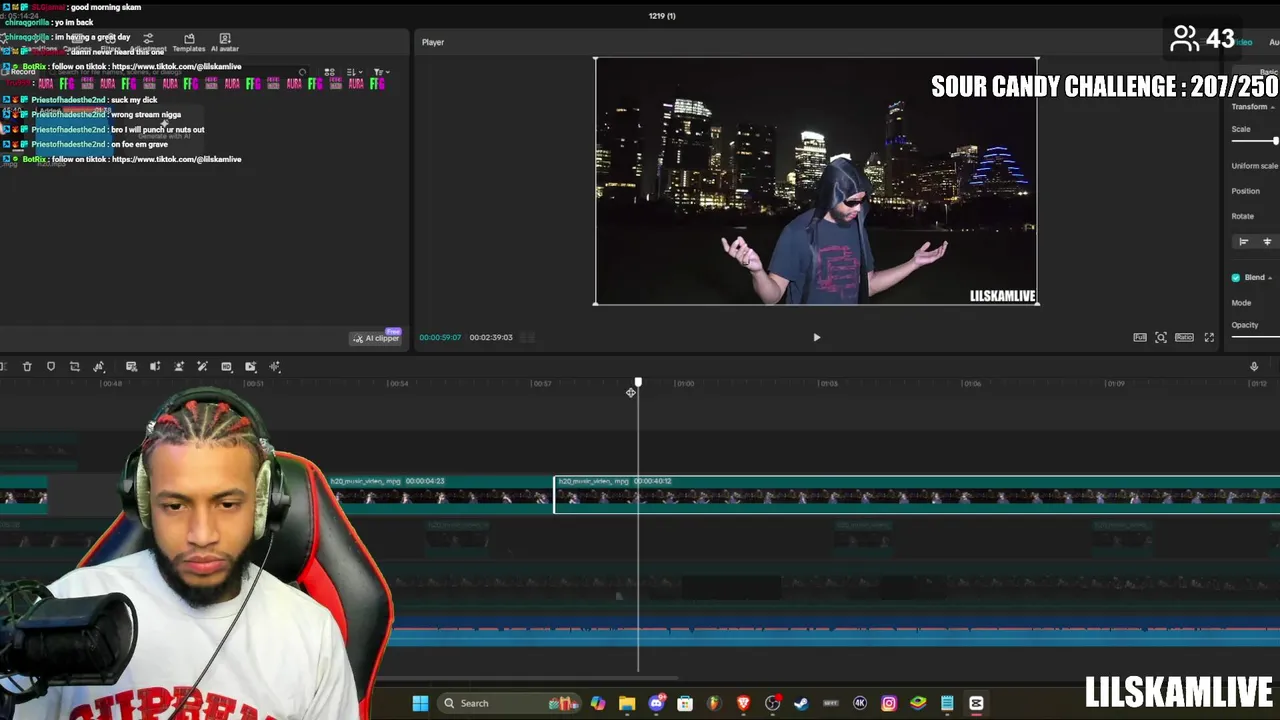Add a marker using the shield-shaped marker icon
1280x720 pixels.
(x=51, y=367)
